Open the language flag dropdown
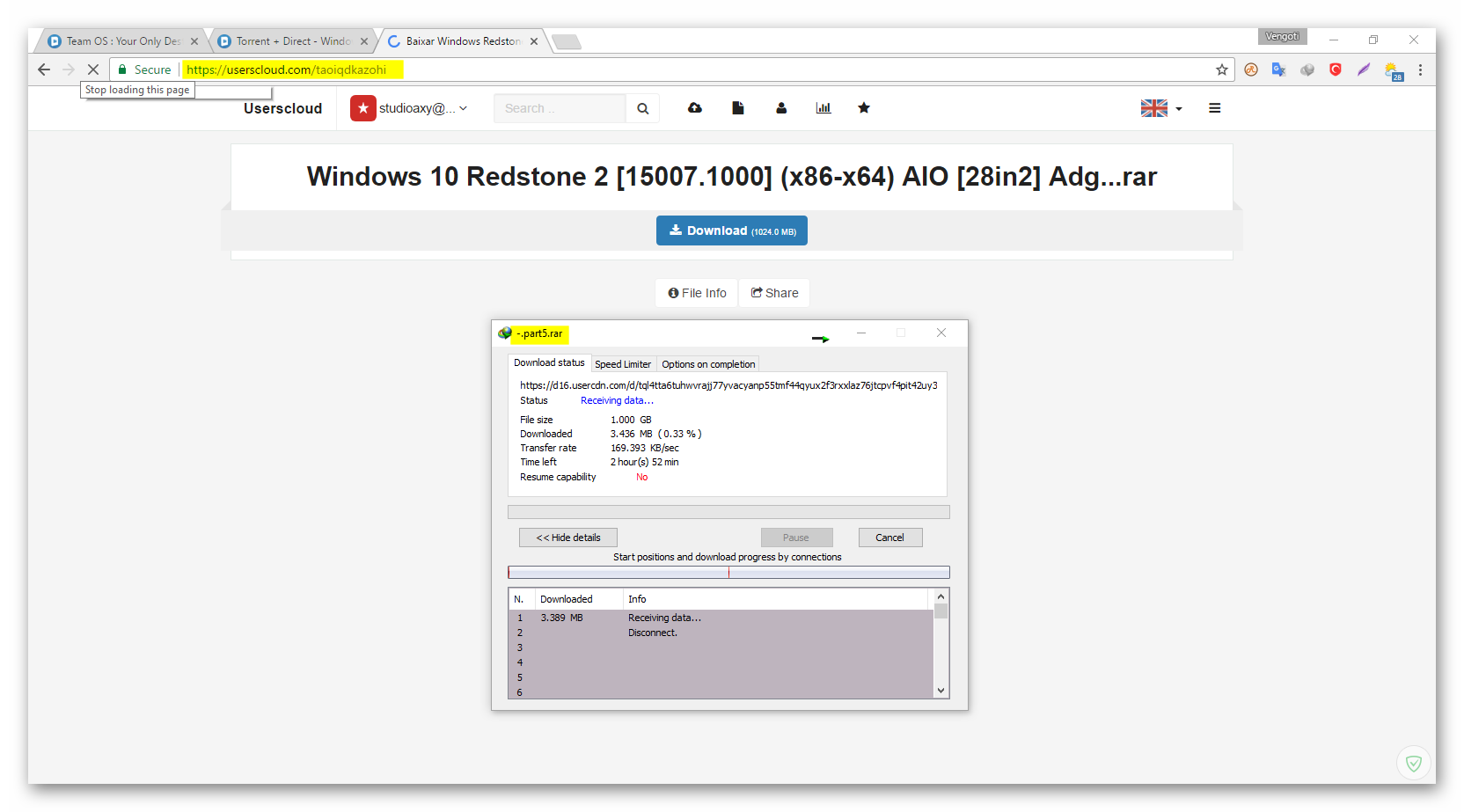This screenshot has height=812, width=1464. pos(1161,108)
